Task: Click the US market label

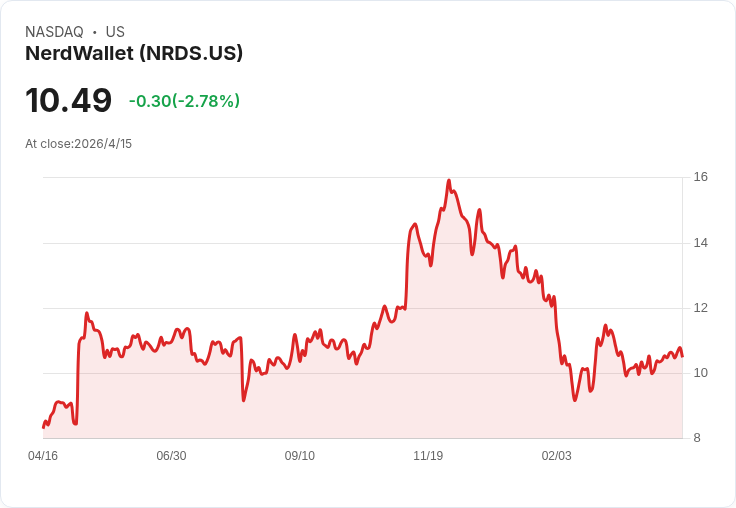Action: tap(115, 31)
